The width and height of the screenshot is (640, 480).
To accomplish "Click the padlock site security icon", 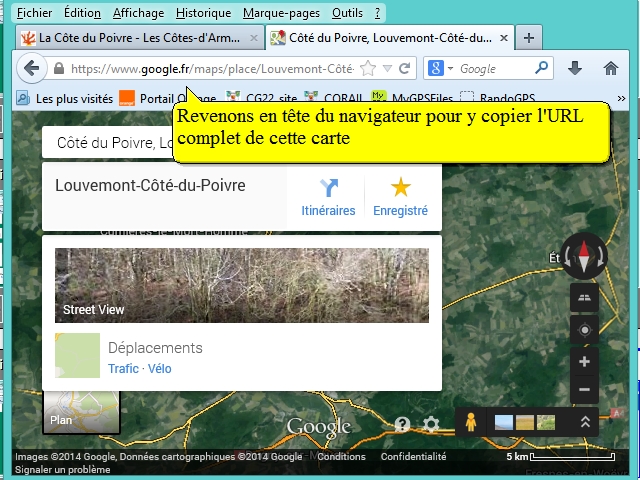I will pyautogui.click(x=59, y=68).
